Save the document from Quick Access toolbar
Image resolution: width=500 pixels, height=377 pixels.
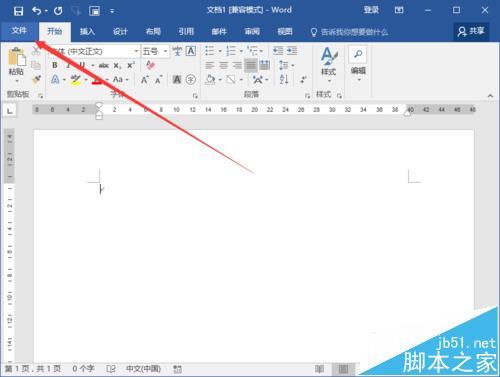(x=18, y=11)
